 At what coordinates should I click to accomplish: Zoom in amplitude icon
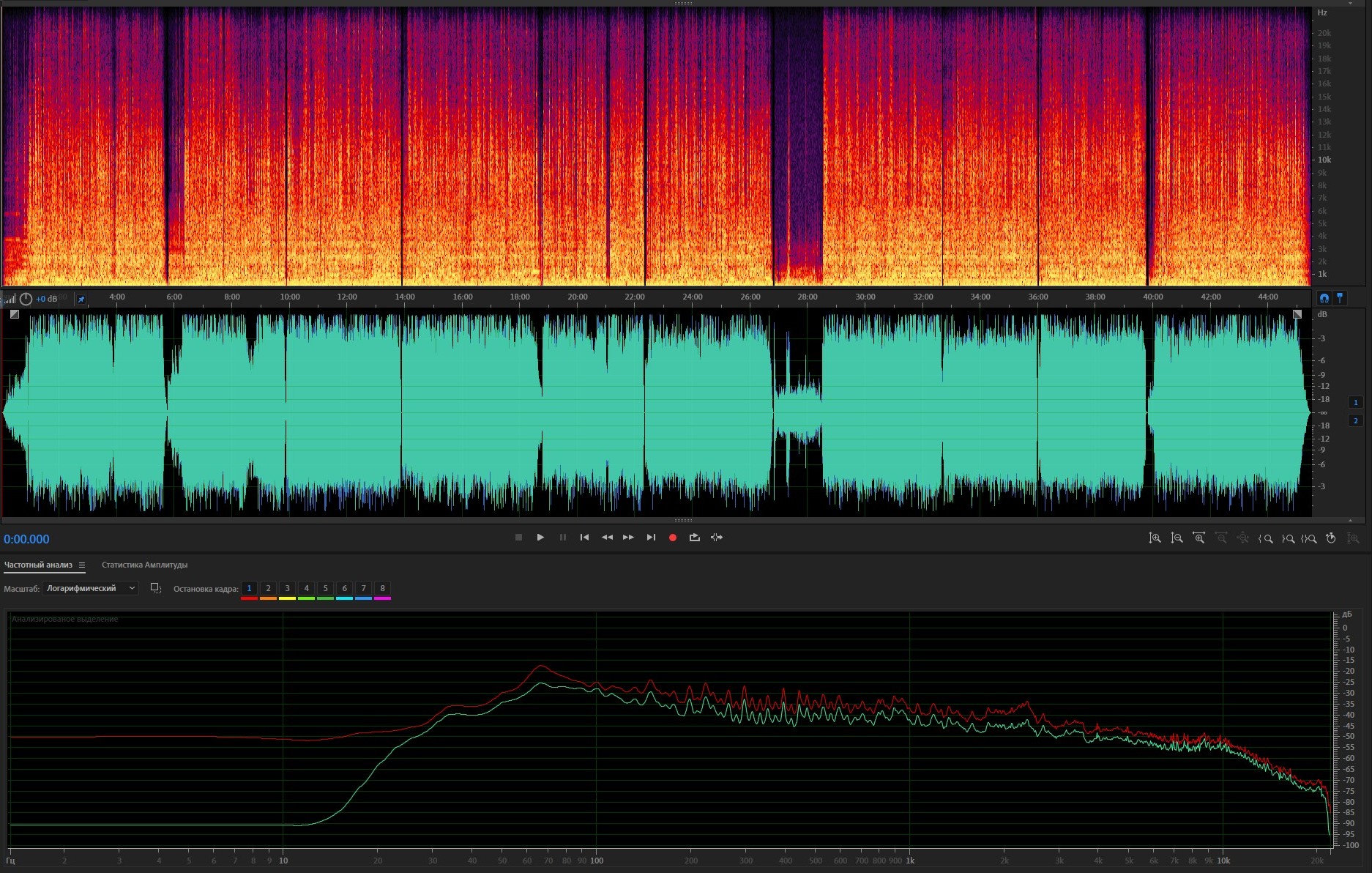[x=1155, y=538]
